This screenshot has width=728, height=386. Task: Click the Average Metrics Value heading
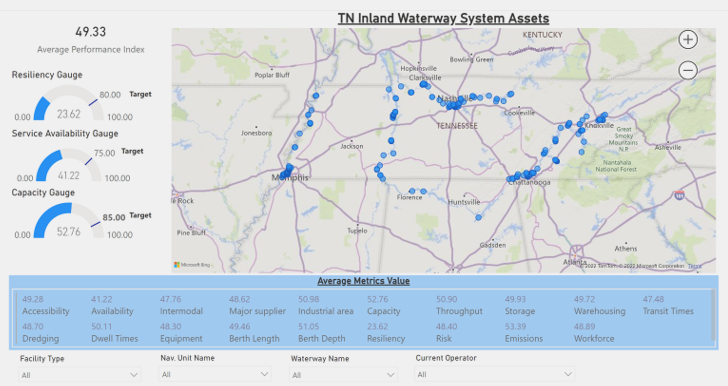[364, 281]
